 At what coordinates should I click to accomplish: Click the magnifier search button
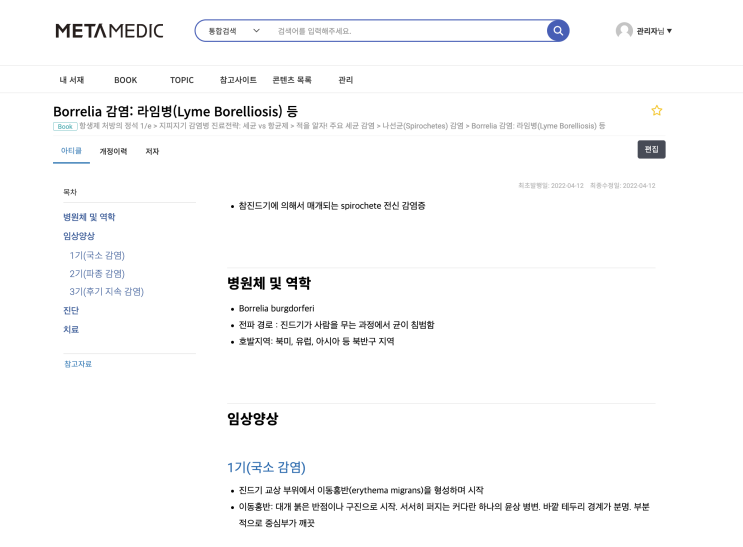coord(558,31)
